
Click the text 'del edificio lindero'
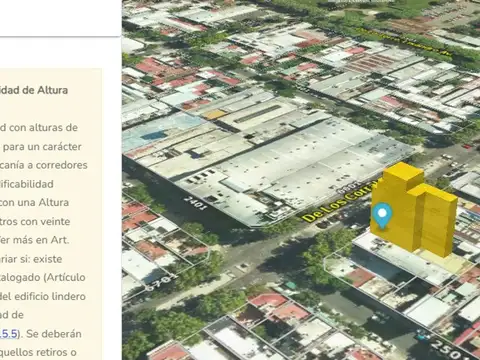[43, 296]
